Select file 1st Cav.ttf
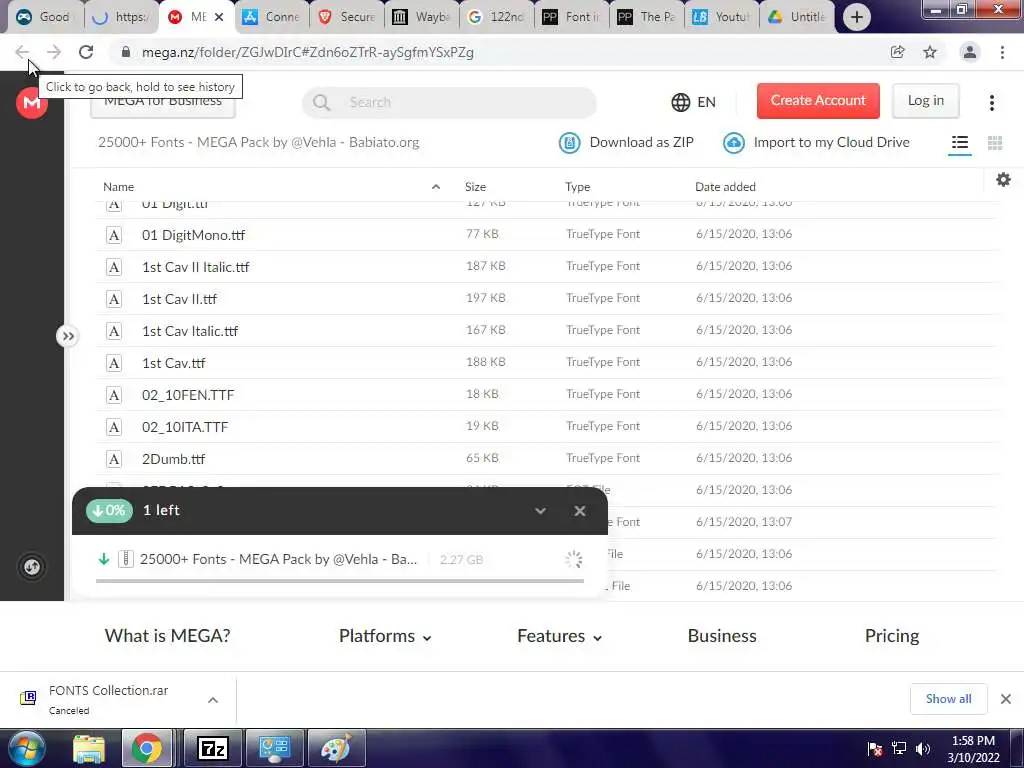 tap(547, 362)
